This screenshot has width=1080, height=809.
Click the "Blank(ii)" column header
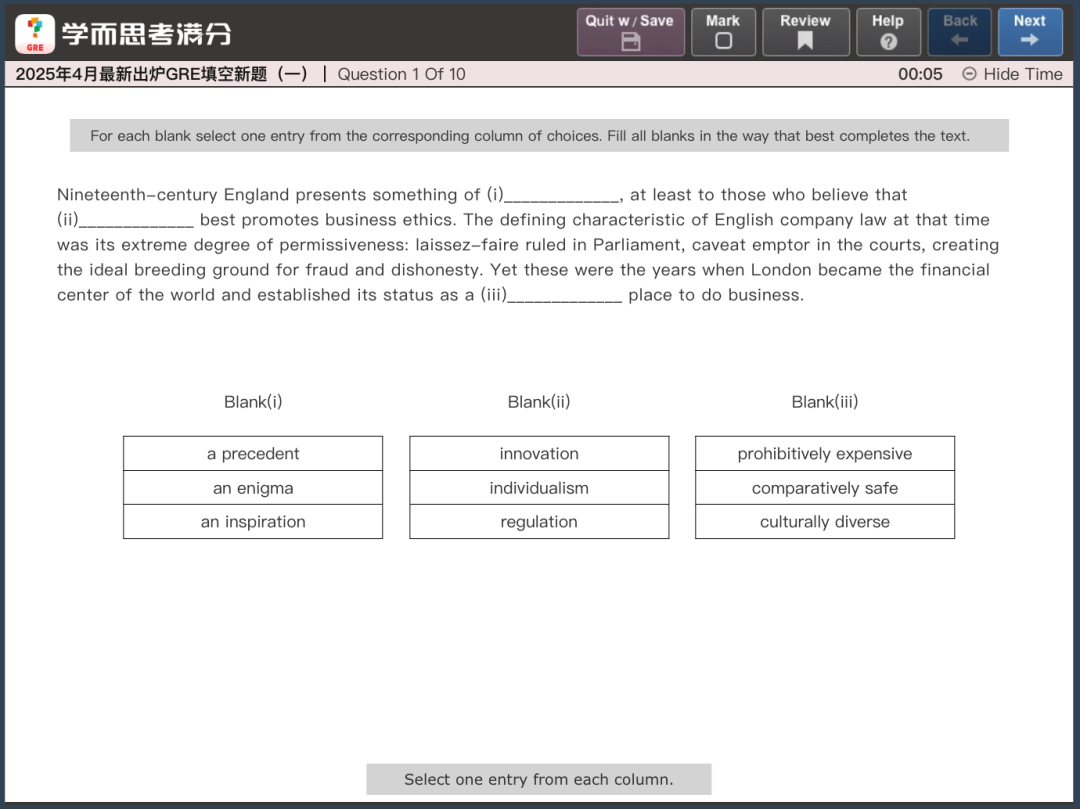click(x=539, y=401)
